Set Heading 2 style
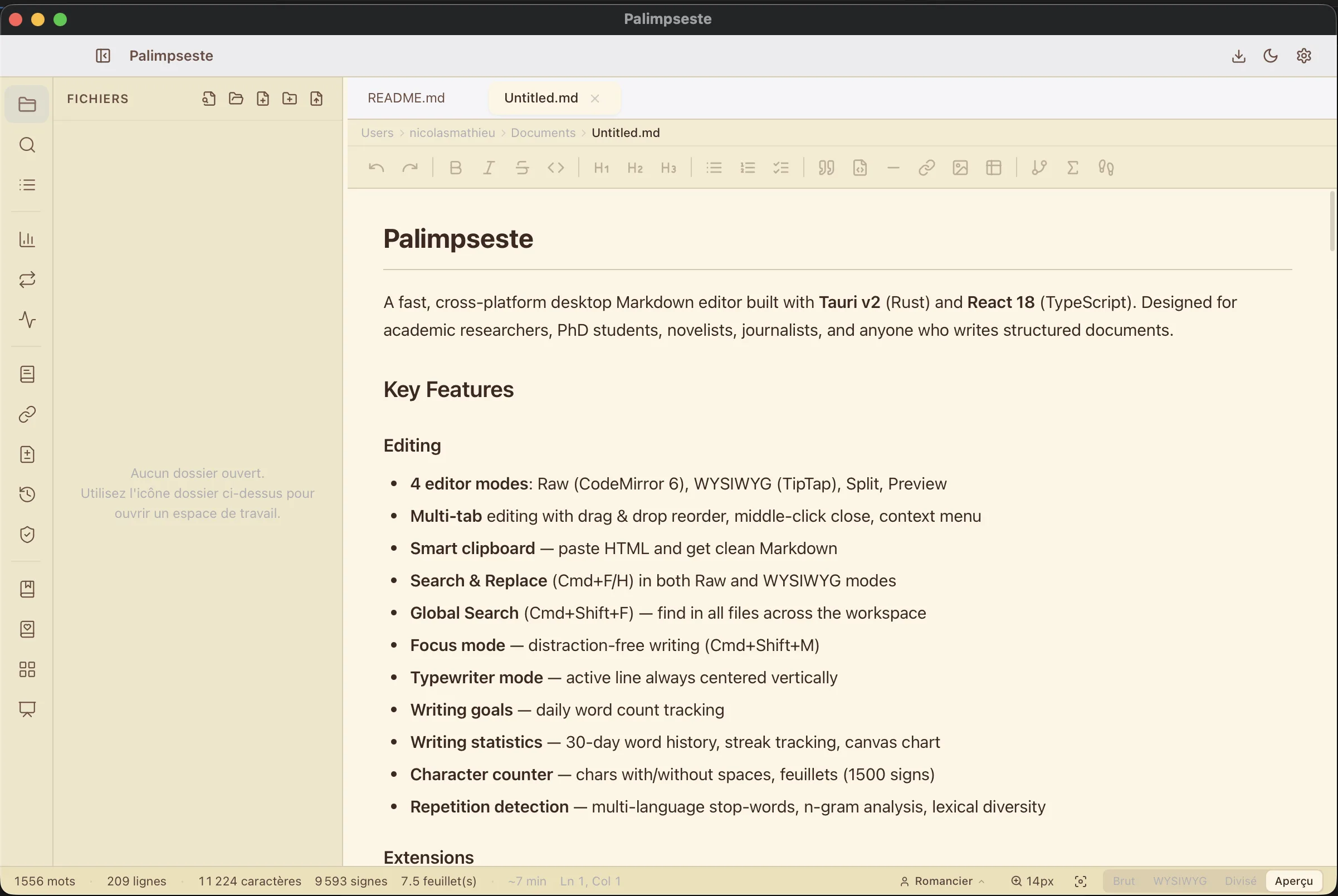 coord(634,168)
